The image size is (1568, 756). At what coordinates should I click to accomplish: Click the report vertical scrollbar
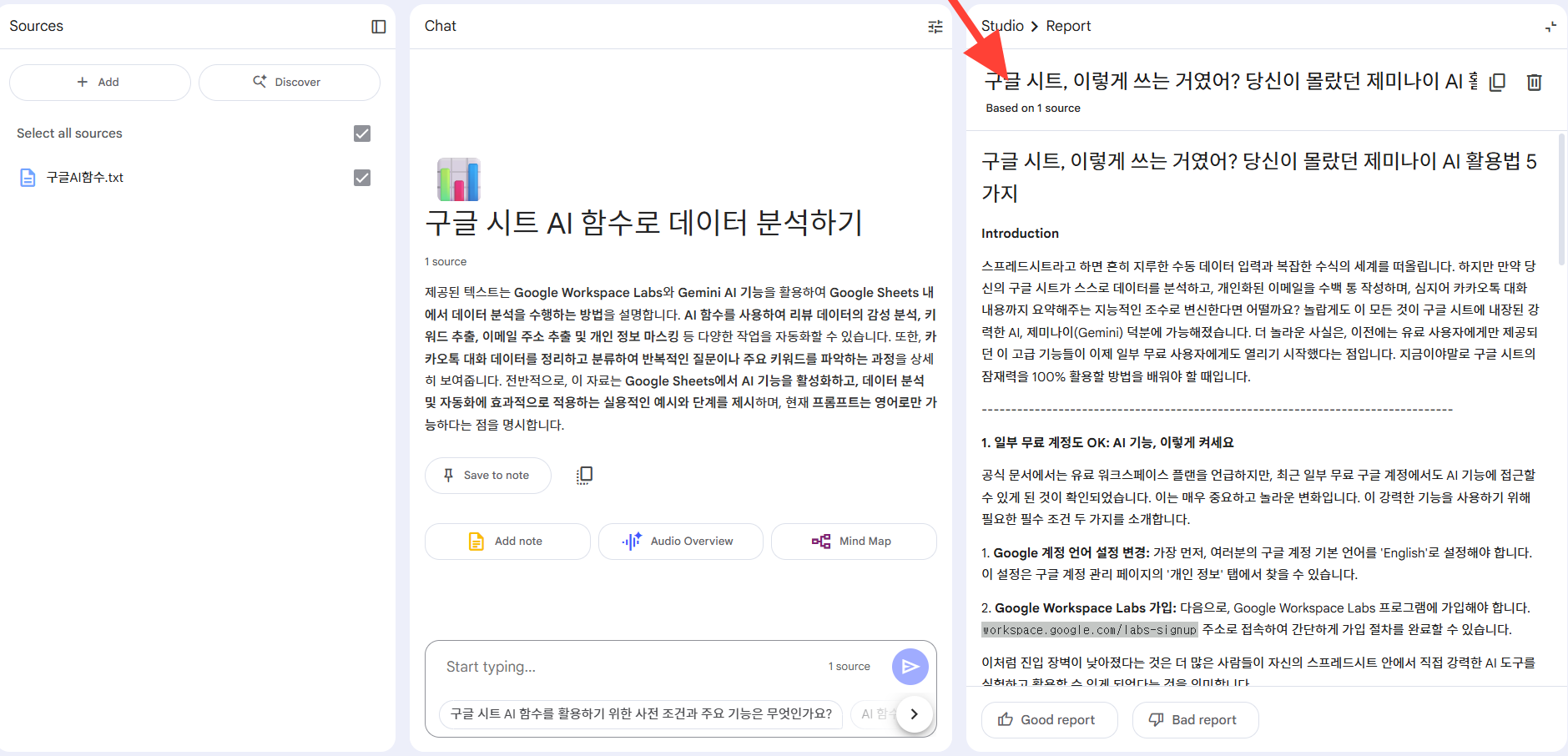point(1562,200)
